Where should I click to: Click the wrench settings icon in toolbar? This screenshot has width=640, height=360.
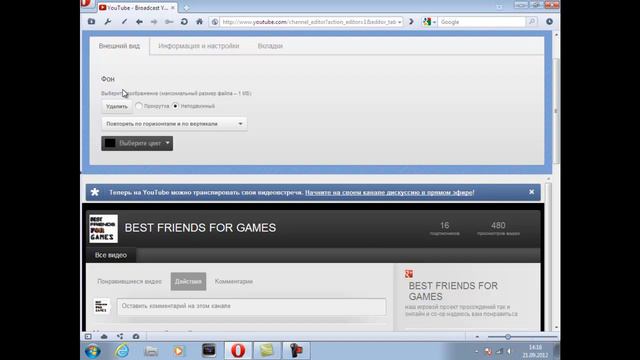point(108,22)
